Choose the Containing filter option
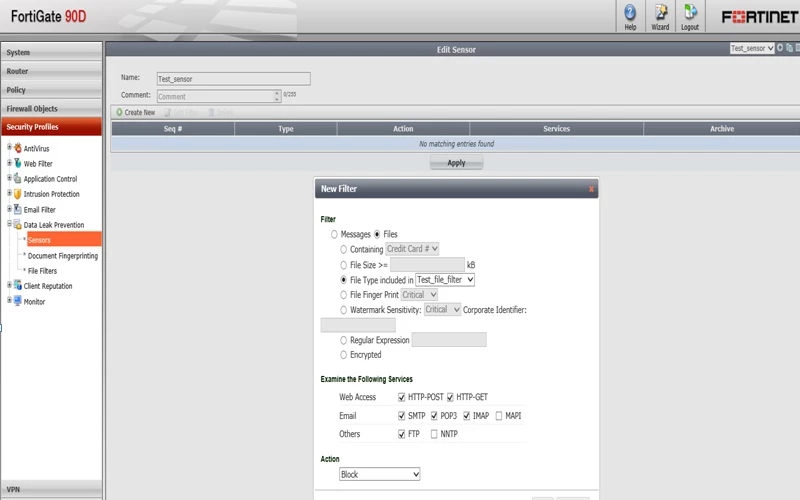This screenshot has height=500, width=800. click(343, 249)
